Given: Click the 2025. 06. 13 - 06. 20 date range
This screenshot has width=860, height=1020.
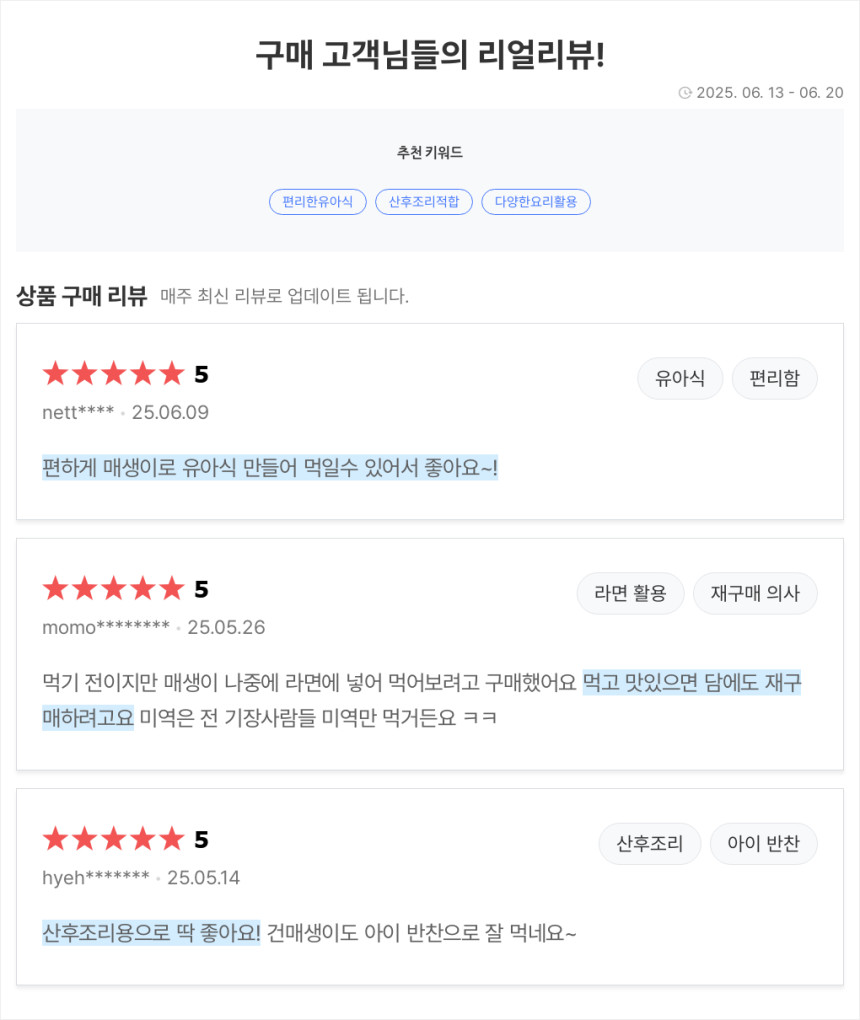Looking at the screenshot, I should tap(770, 93).
